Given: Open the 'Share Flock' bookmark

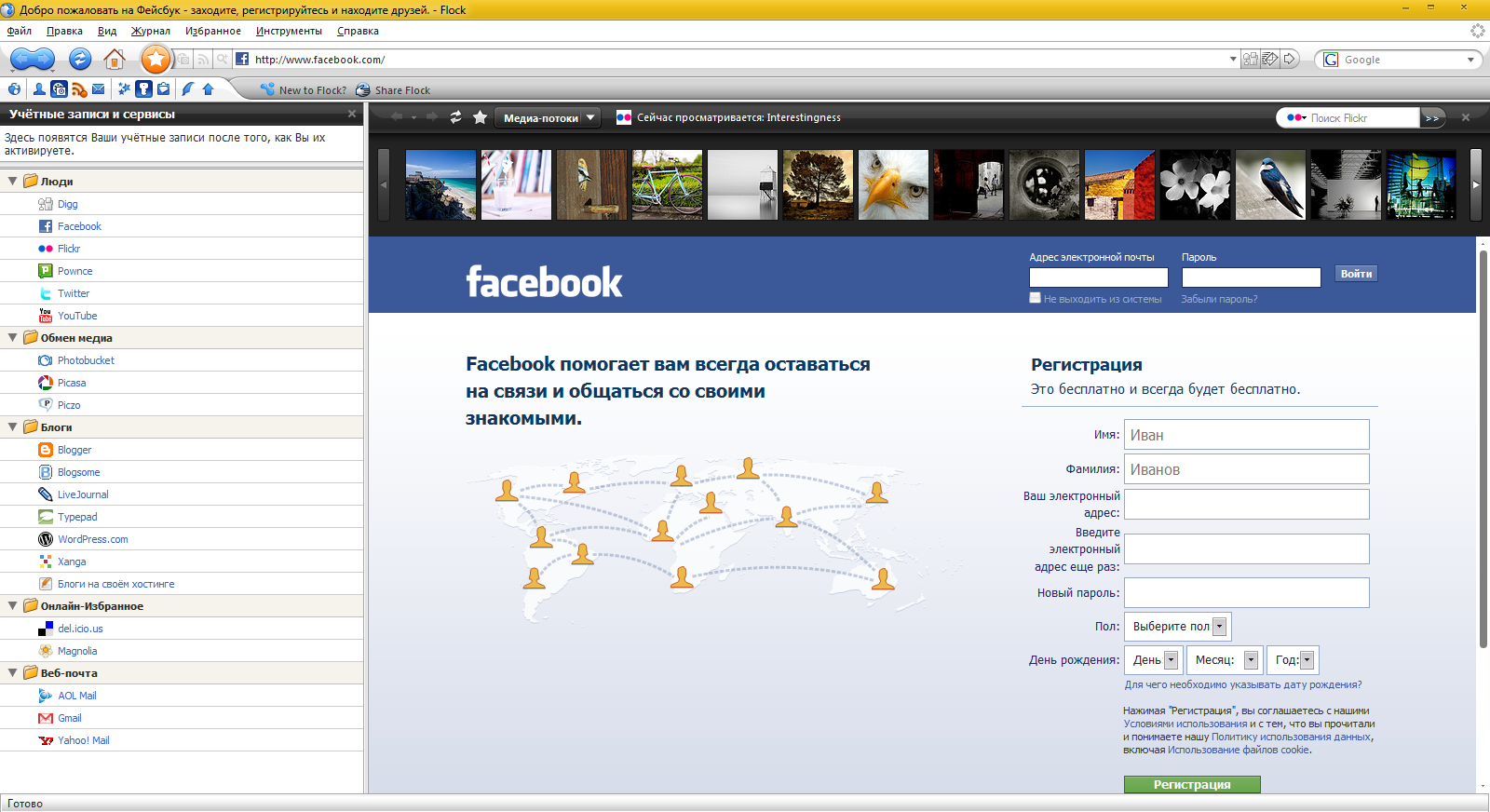Looking at the screenshot, I should [393, 90].
